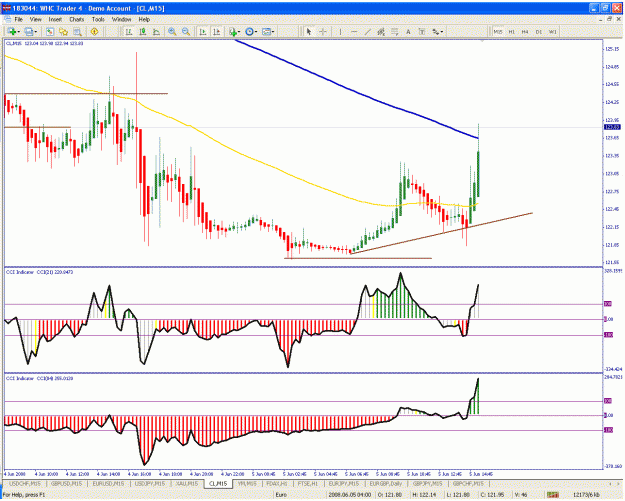Restore the inner chart window

click(609, 19)
